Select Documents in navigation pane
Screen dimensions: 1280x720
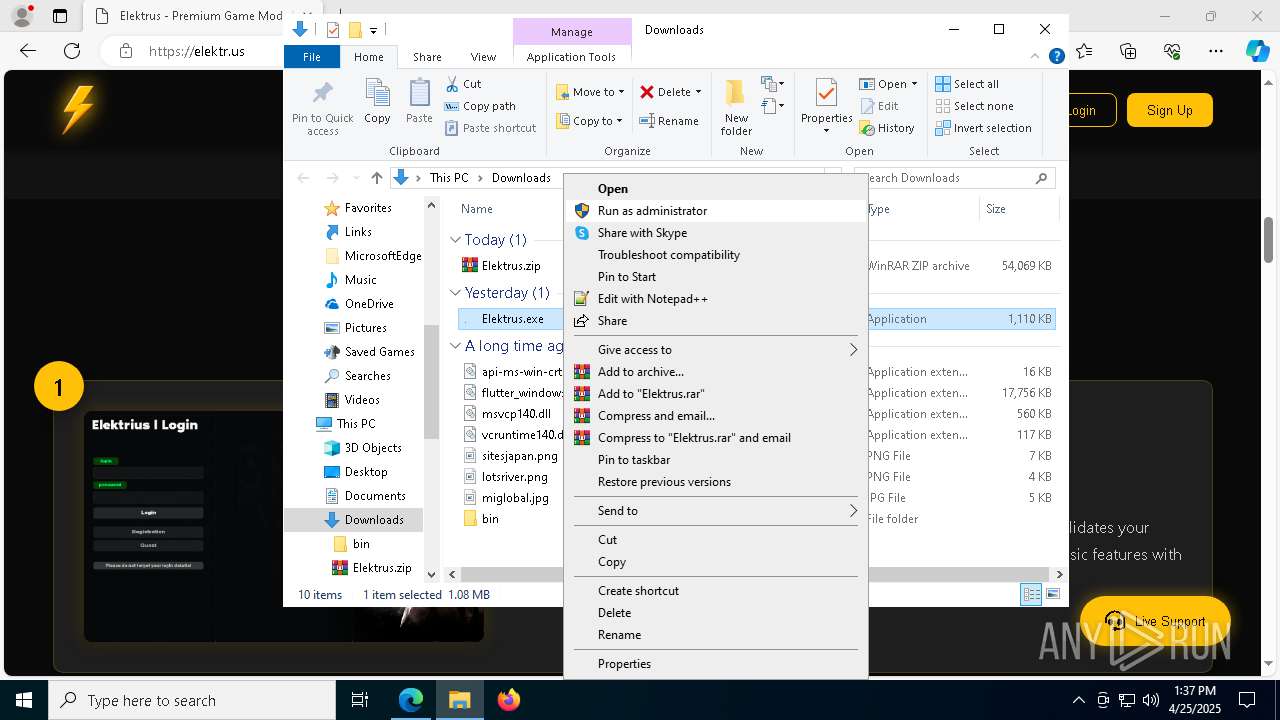coord(375,496)
